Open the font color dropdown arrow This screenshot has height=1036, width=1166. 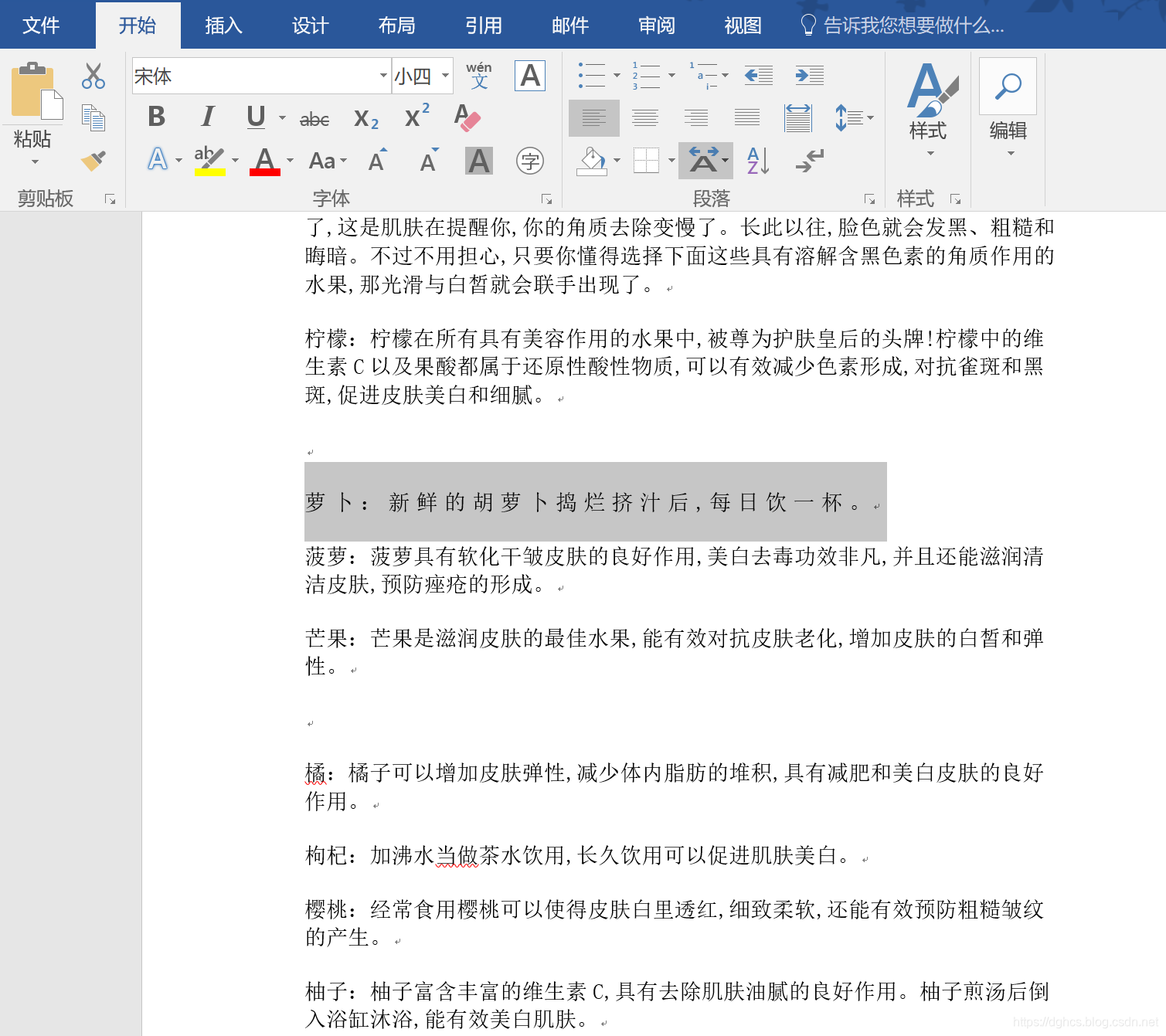tap(291, 161)
